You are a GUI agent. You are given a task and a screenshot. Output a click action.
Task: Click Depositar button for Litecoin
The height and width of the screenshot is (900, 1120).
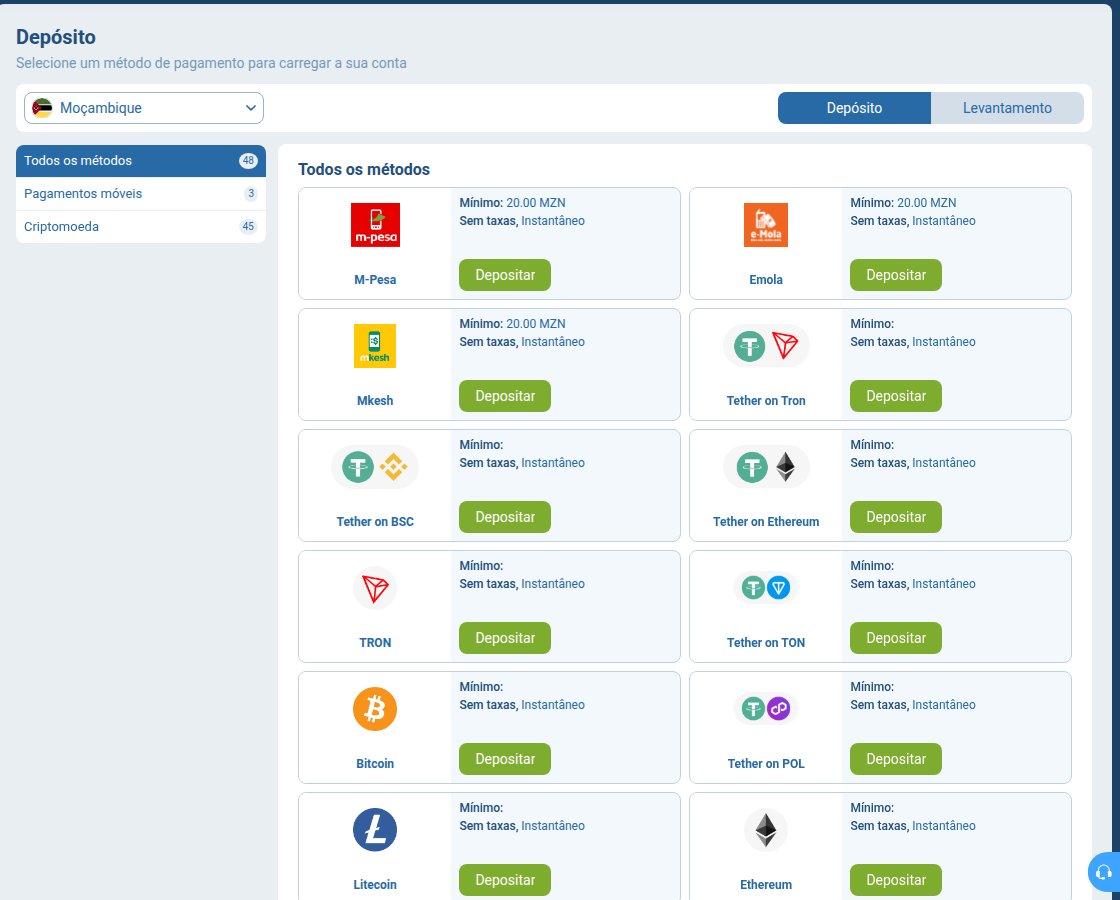coord(505,880)
